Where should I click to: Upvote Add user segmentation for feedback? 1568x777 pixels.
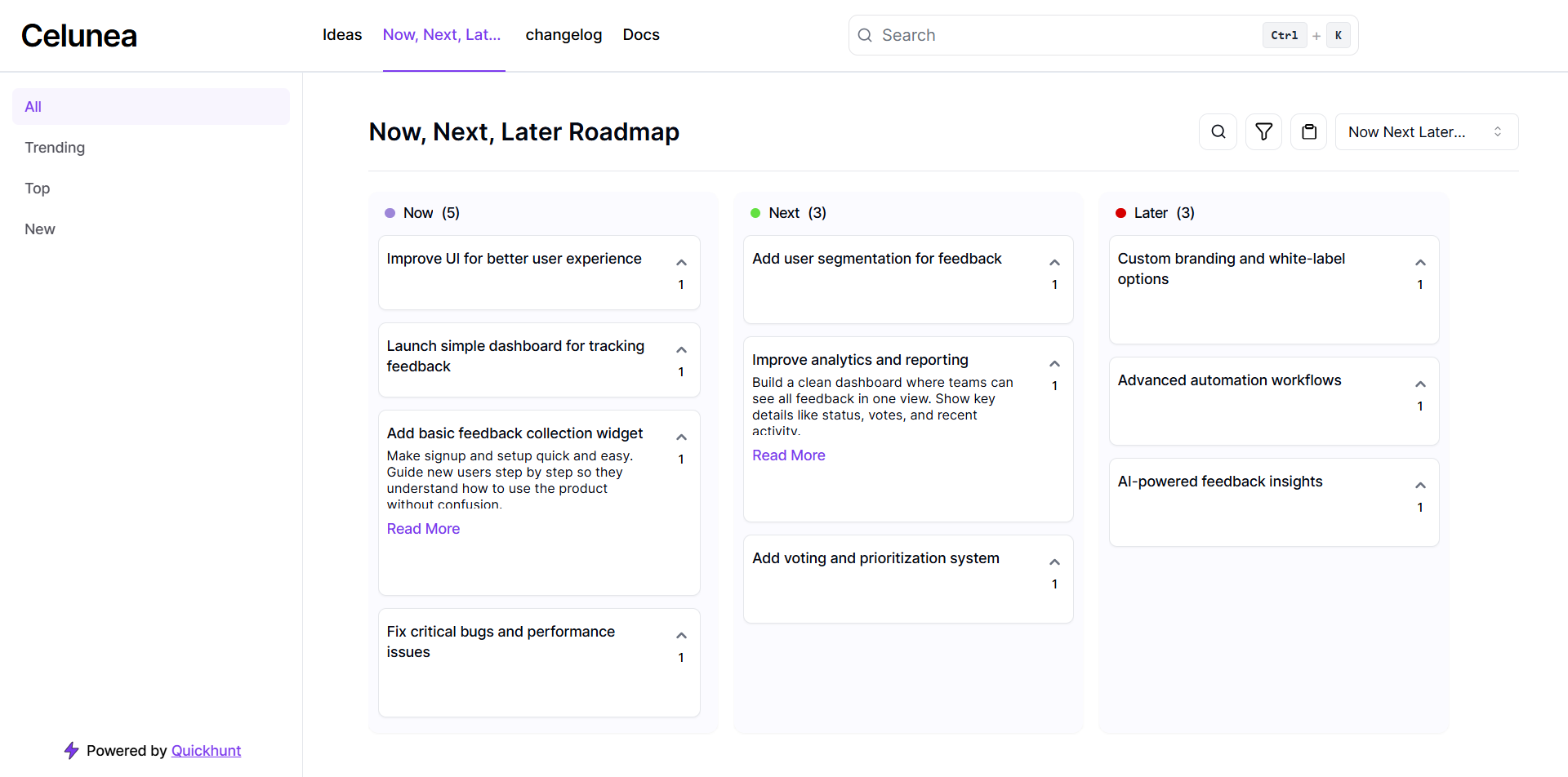point(1054,262)
